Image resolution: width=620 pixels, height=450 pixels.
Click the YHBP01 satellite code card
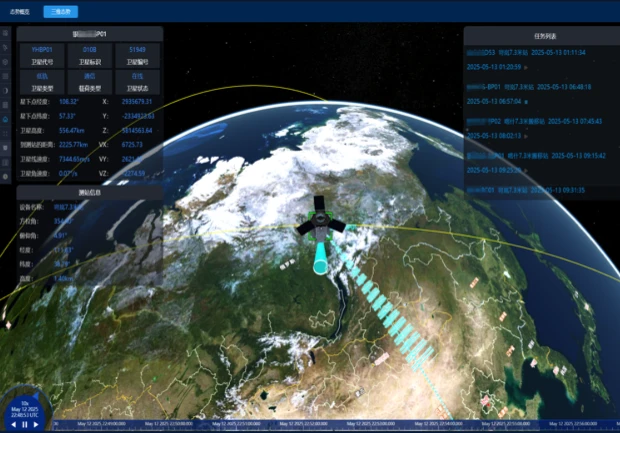click(x=41, y=54)
